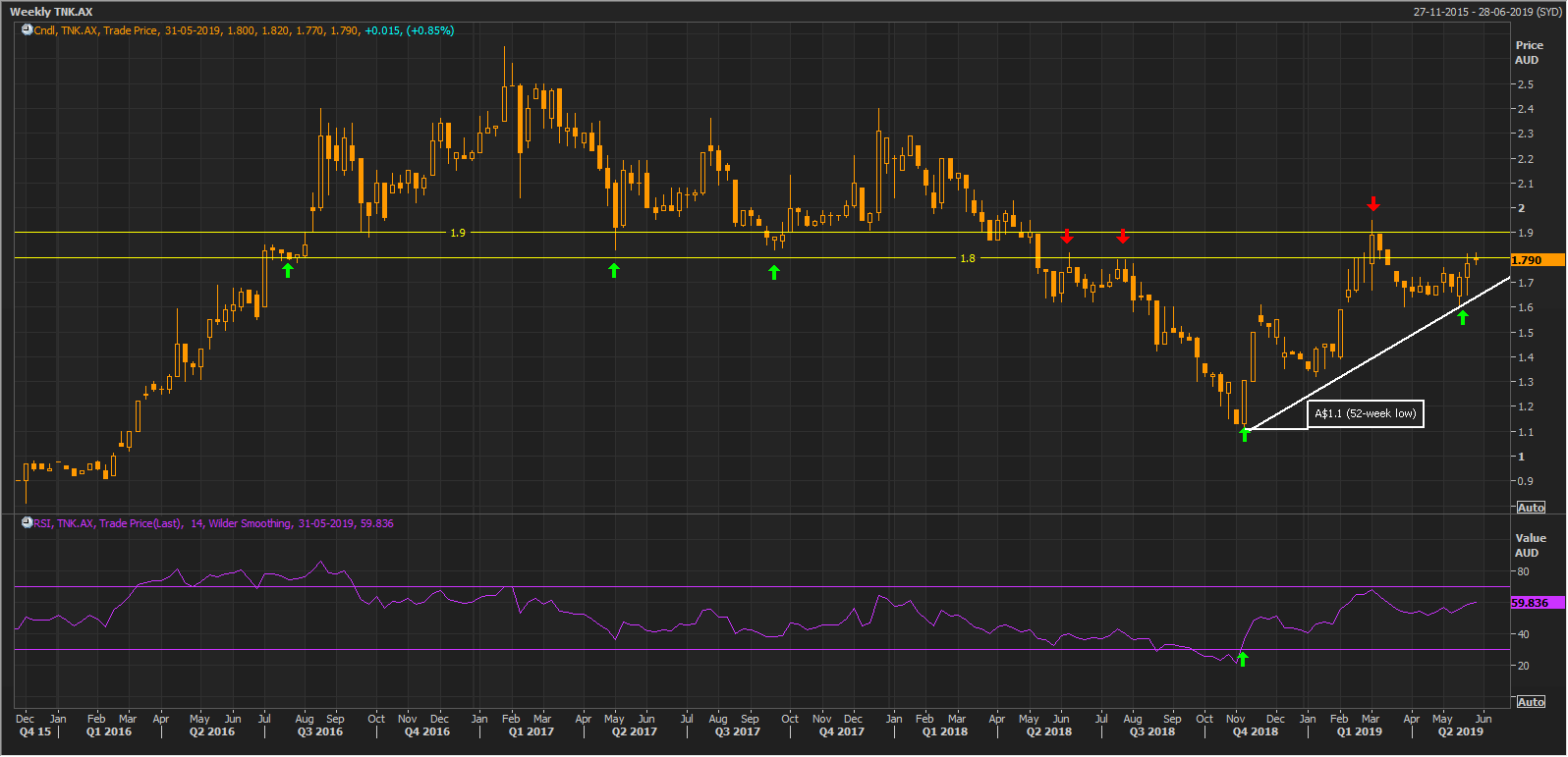Screen dimensions: 1568x757
Task: Click the Q1 2017 quarter label
Action: (532, 731)
